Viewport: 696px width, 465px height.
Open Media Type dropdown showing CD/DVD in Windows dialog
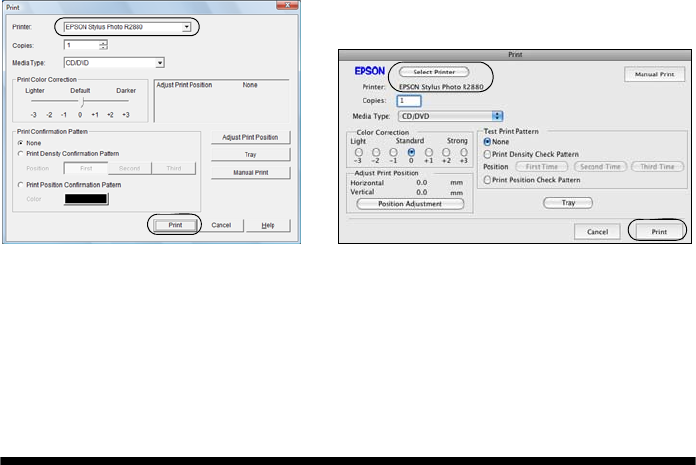(114, 63)
